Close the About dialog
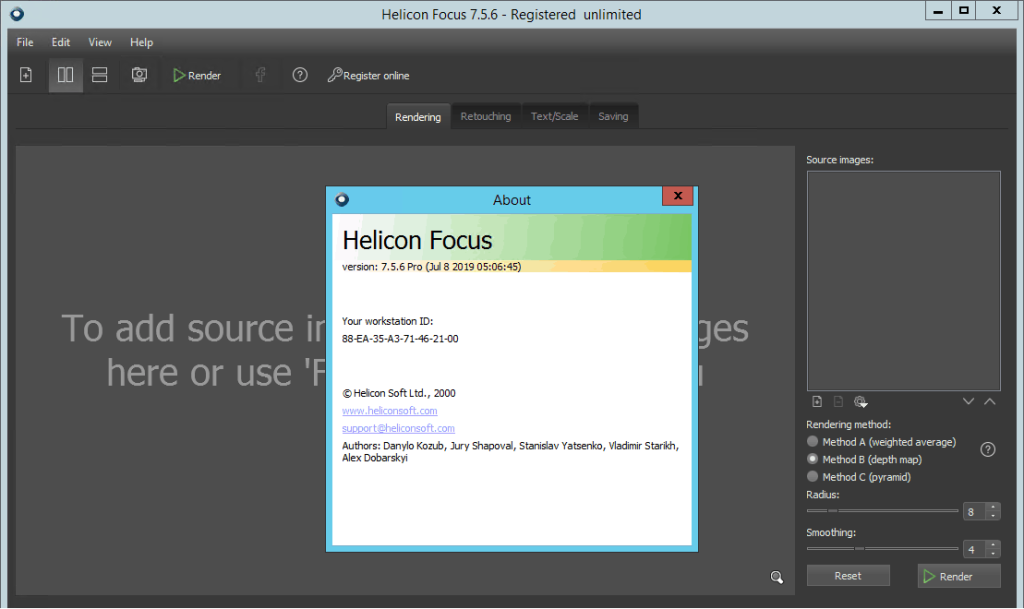1024x609 pixels. 678,196
